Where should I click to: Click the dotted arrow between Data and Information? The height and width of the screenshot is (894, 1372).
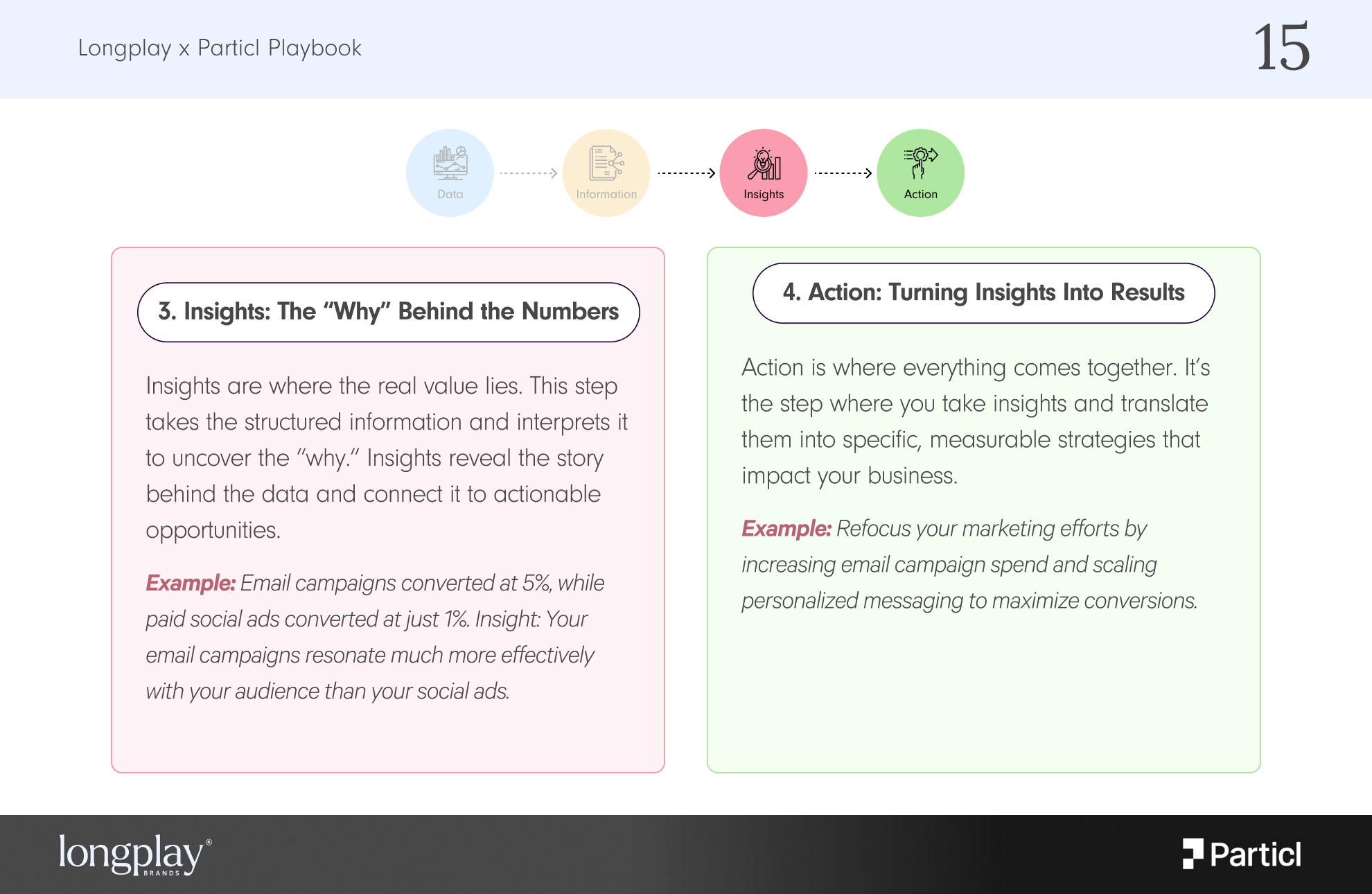[x=529, y=173]
